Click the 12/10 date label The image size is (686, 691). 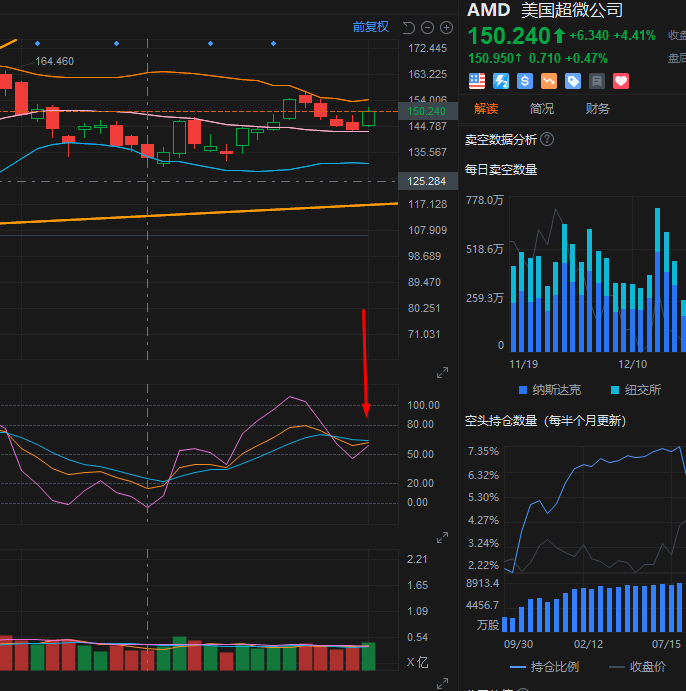point(632,364)
